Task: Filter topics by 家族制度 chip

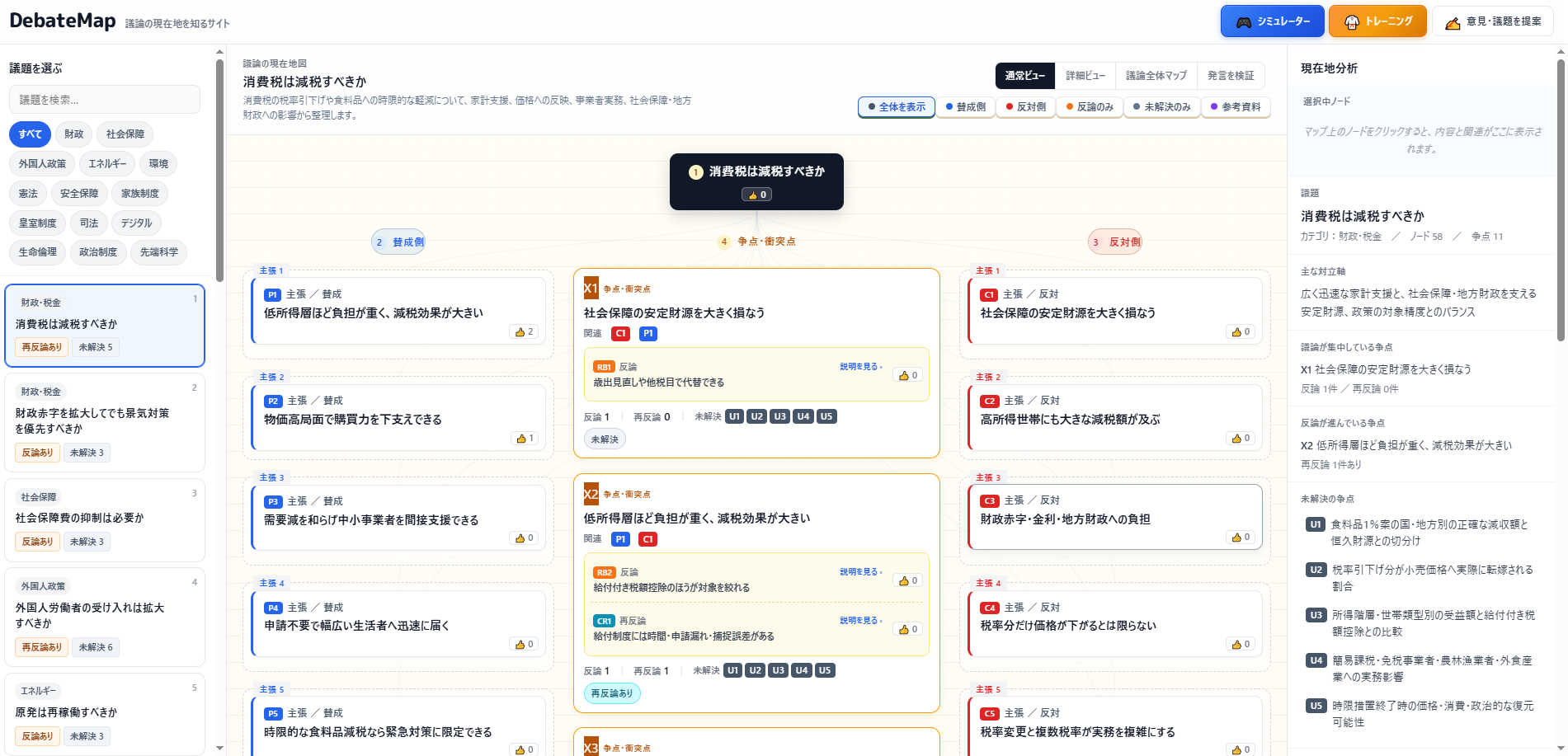Action: click(x=140, y=194)
